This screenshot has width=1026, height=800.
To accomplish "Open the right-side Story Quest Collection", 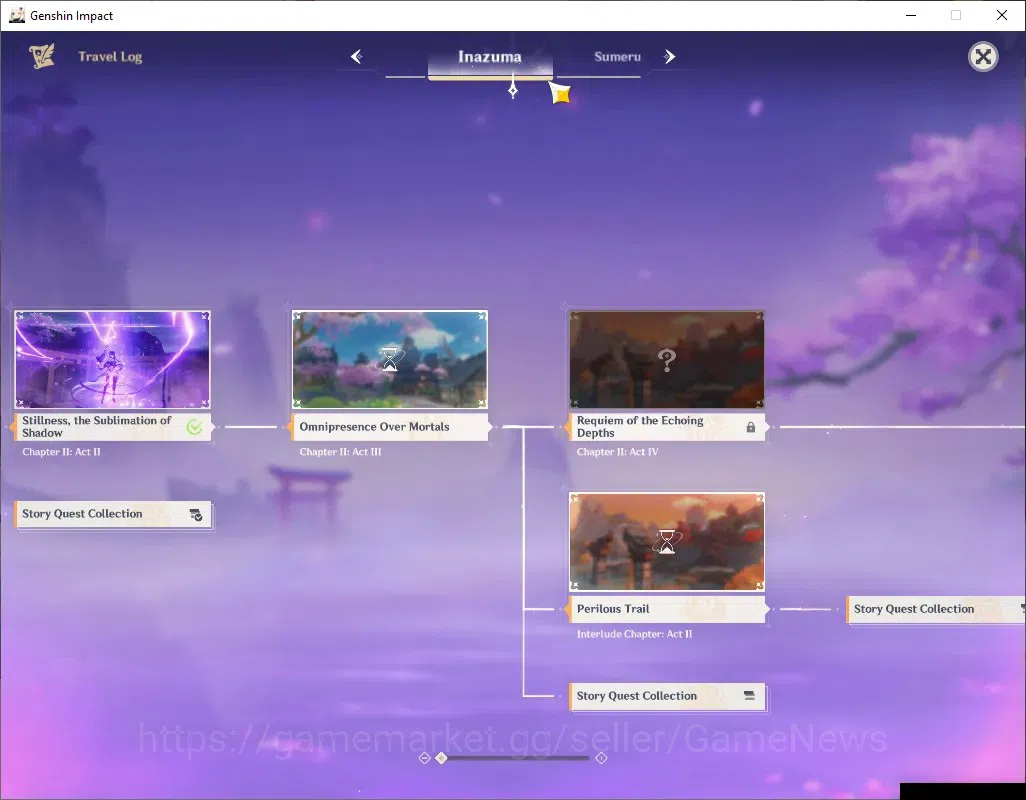I will (936, 609).
